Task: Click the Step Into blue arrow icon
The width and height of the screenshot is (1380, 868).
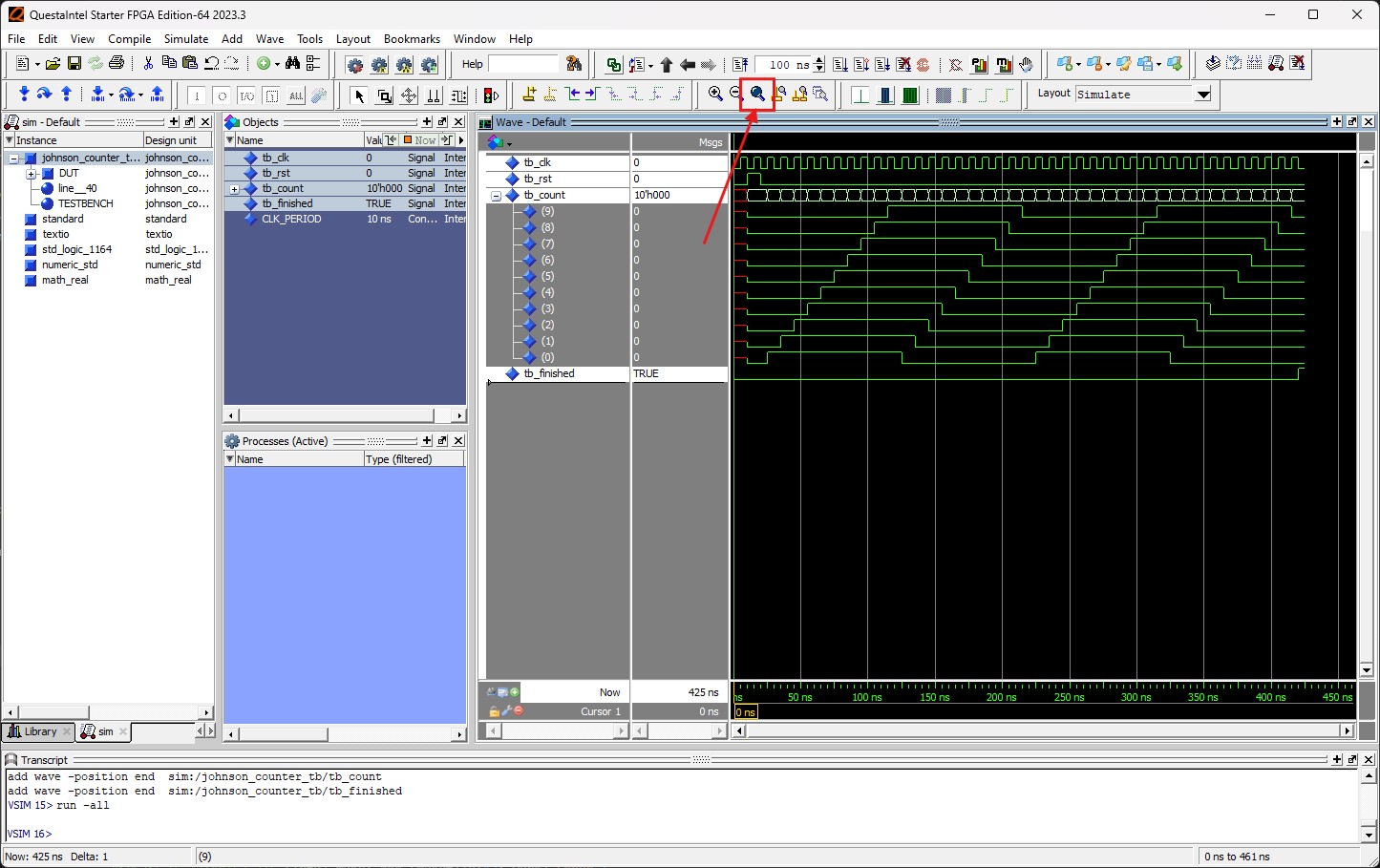Action: click(24, 94)
